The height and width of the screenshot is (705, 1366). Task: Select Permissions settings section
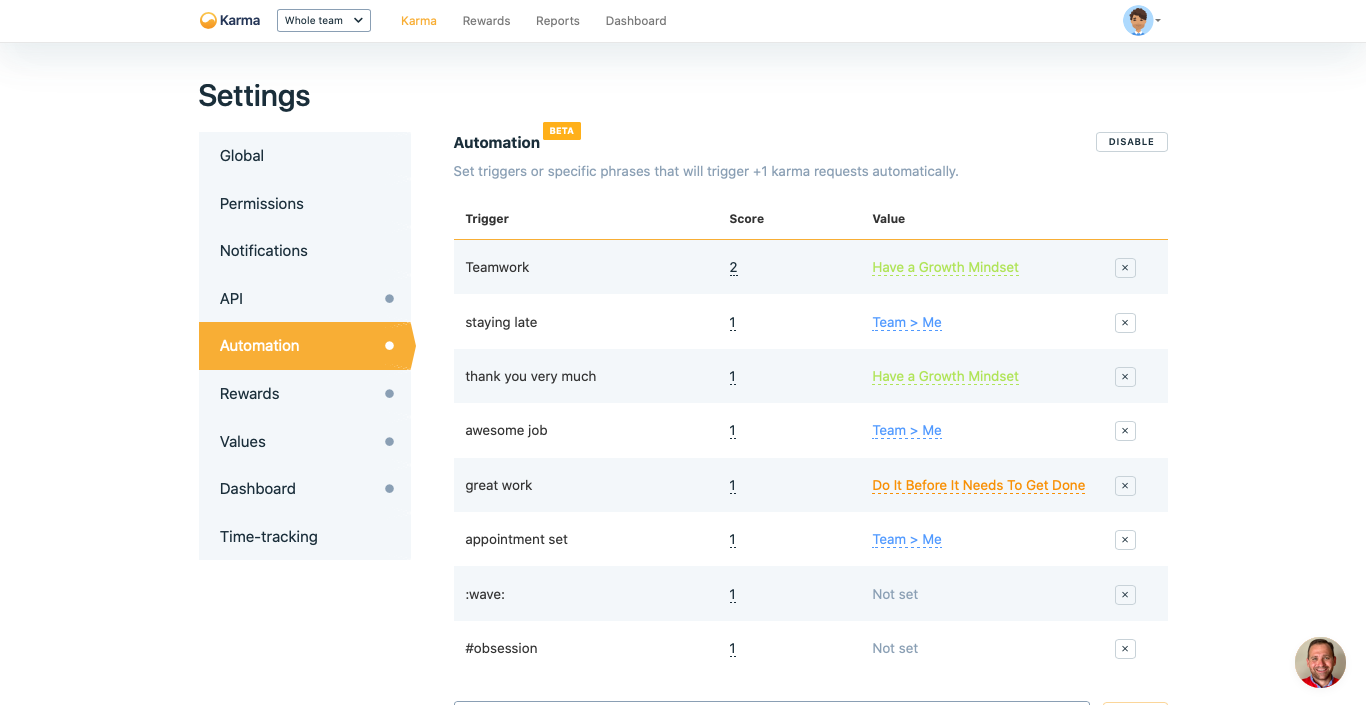[x=305, y=203]
